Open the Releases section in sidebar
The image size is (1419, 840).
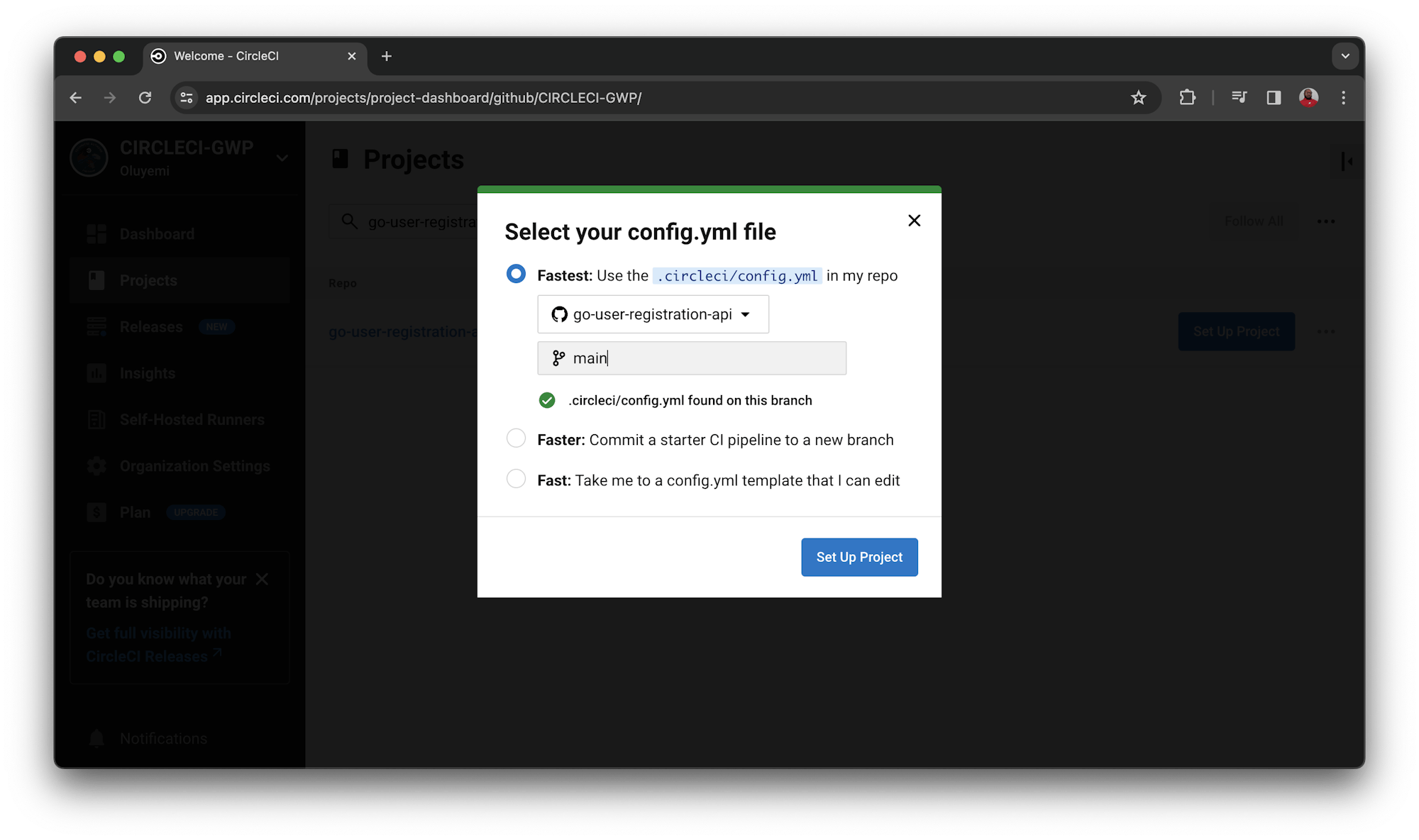point(150,326)
